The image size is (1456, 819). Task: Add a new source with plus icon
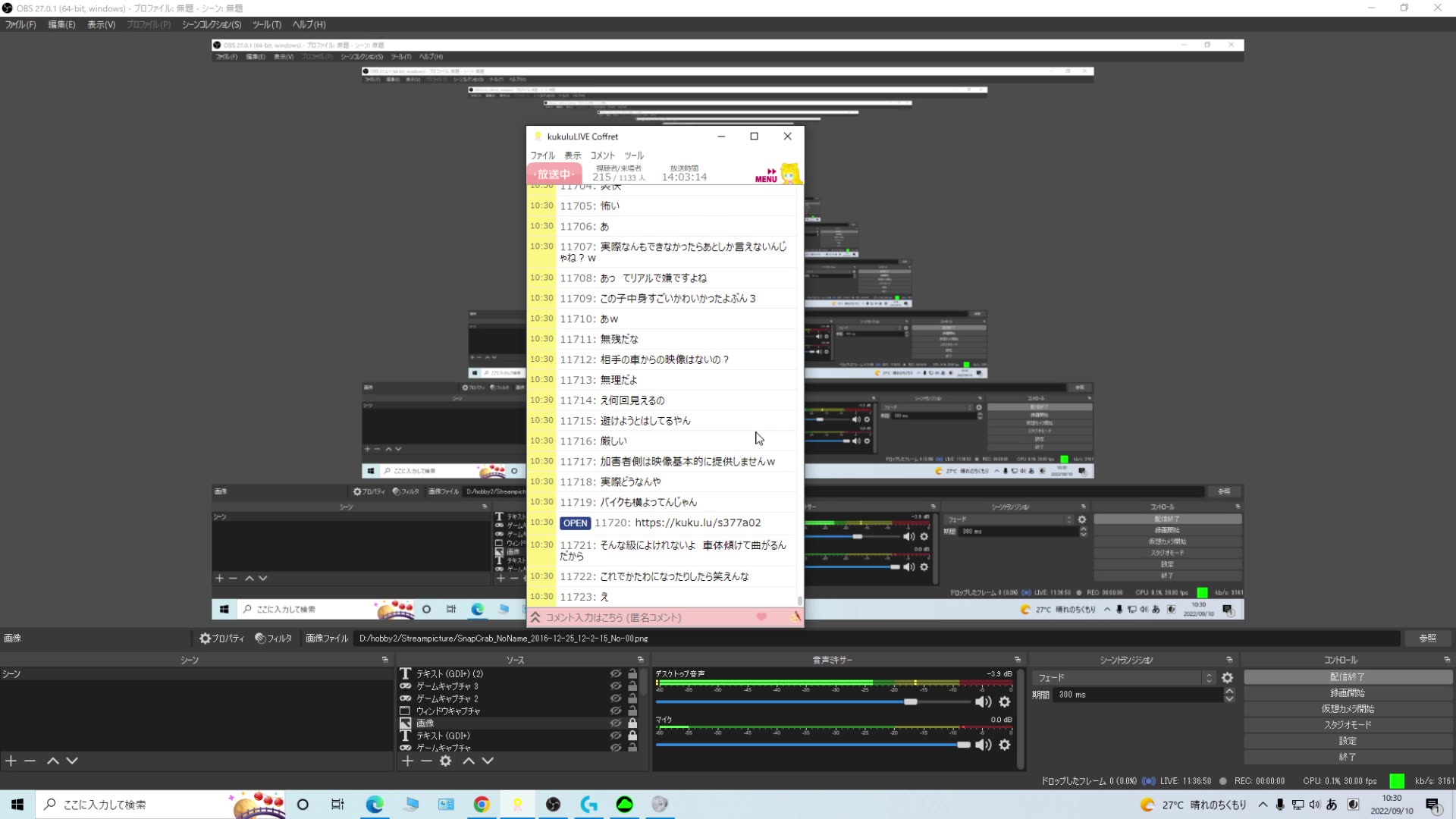click(407, 761)
